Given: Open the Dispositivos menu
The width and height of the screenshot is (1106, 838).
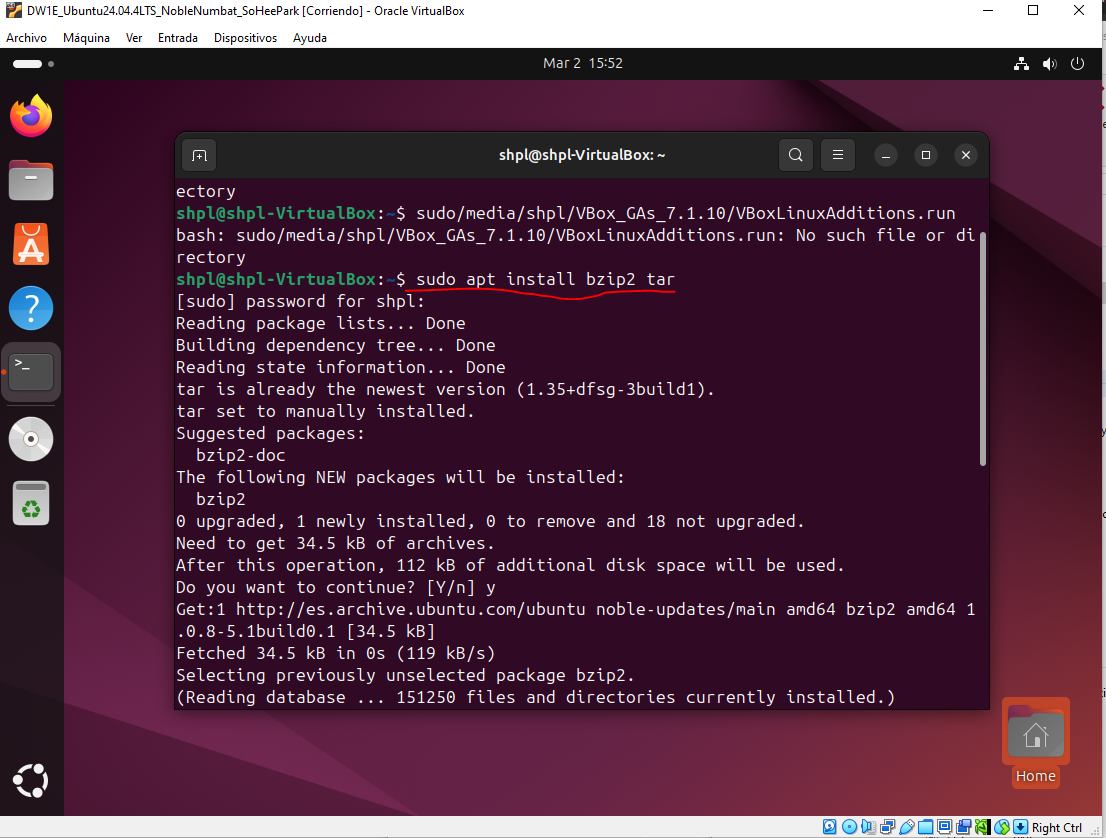Looking at the screenshot, I should point(245,38).
